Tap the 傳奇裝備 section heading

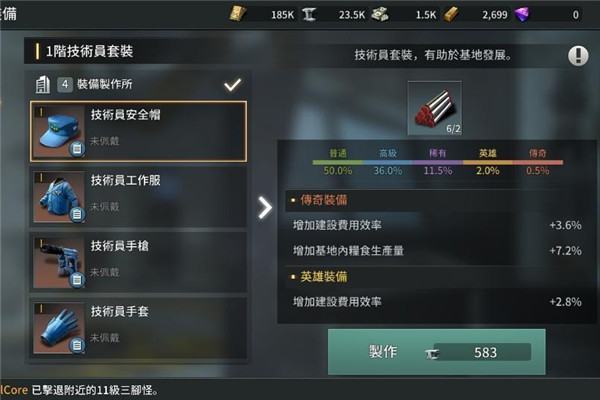point(324,200)
